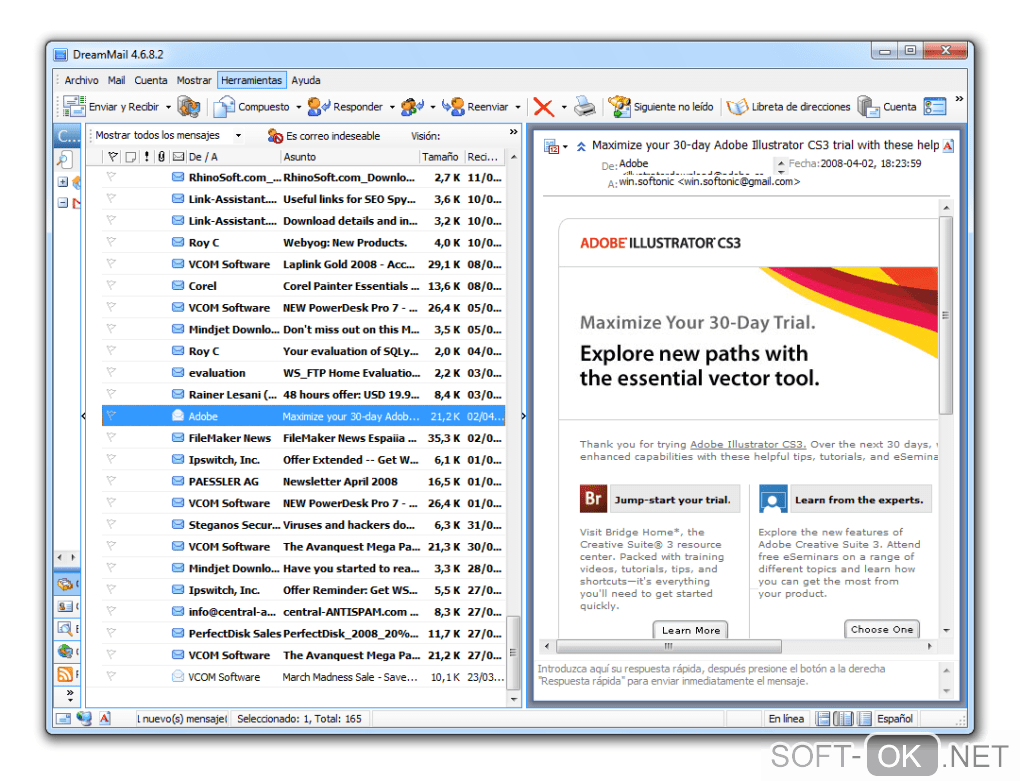Image resolution: width=1020 pixels, height=781 pixels.
Task: Click the preview horizontal scrollbar thumb
Action: coord(669,646)
